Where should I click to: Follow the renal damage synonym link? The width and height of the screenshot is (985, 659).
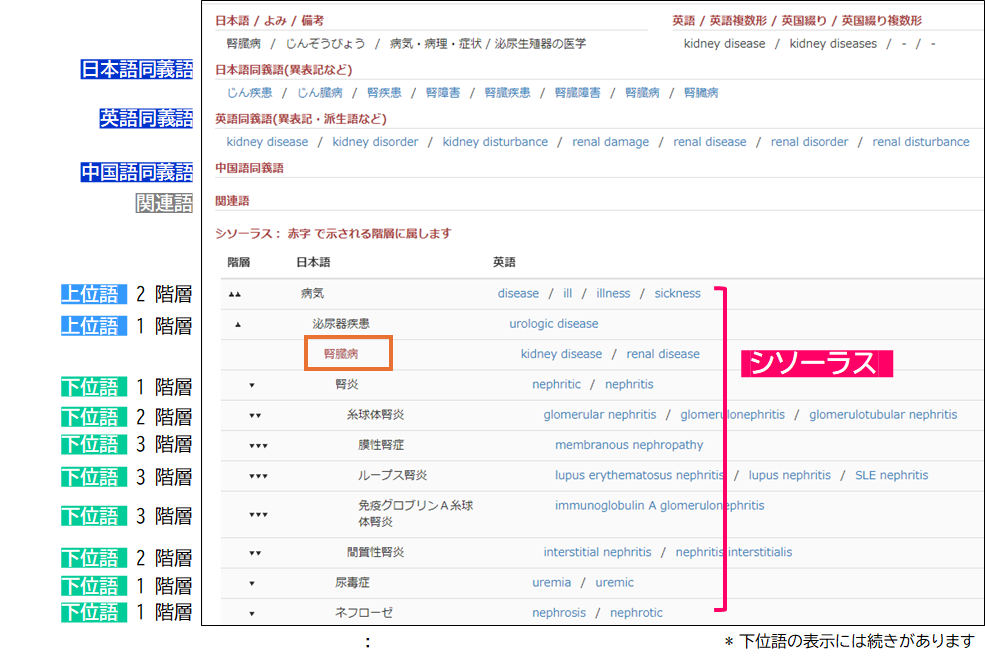tap(611, 142)
